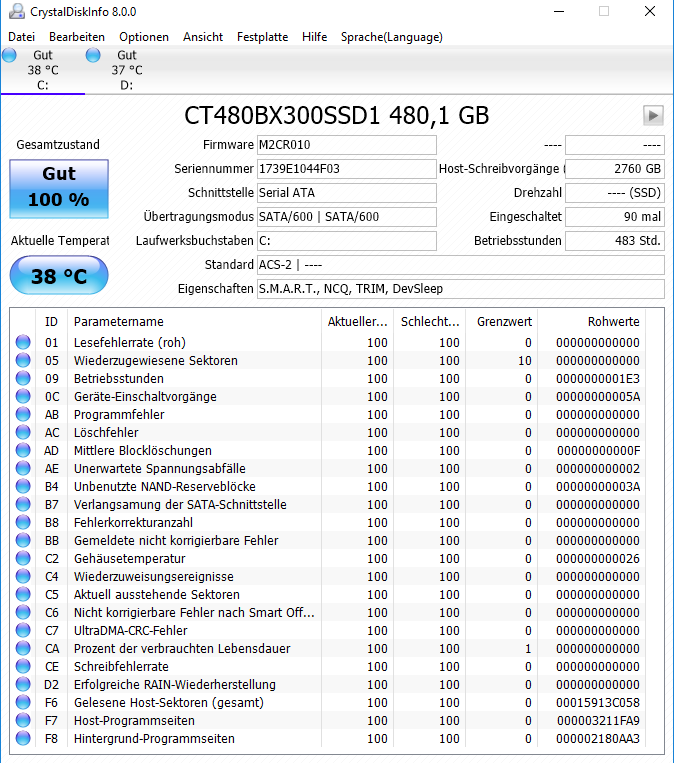This screenshot has height=763, width=674.
Task: Click status orb of UltraDMA-CRC-Fehler row
Action: (x=23, y=630)
